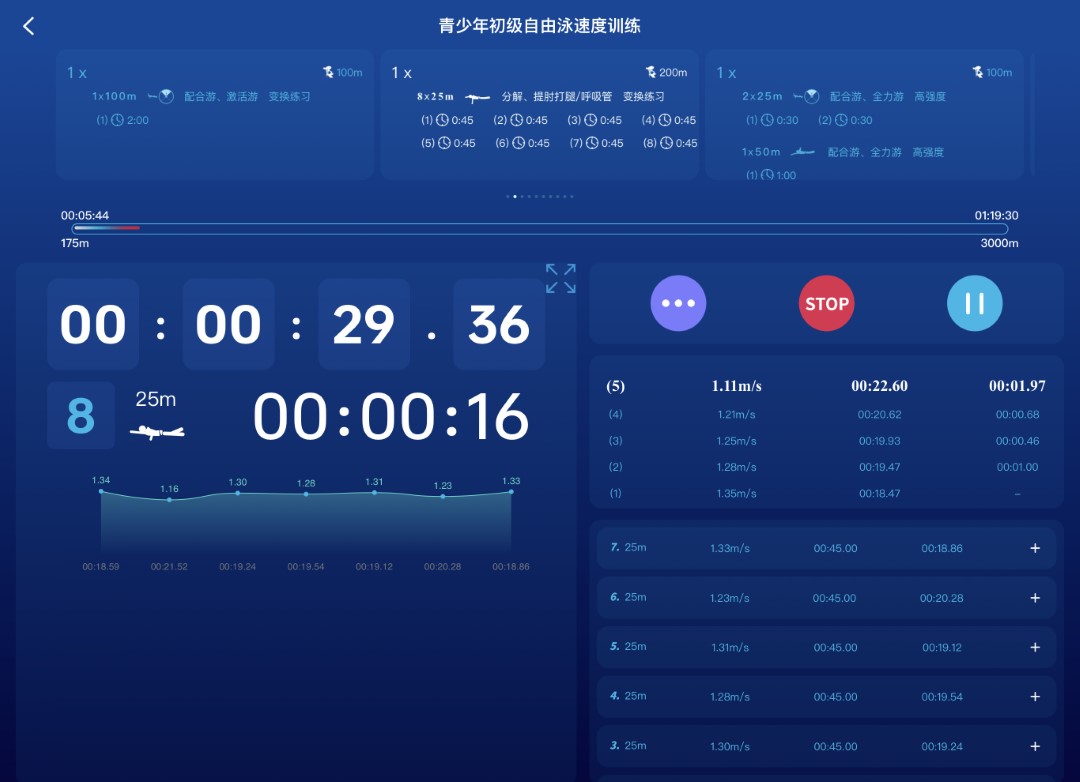Expand the 6. 25m lap entry
This screenshot has width=1080, height=782.
pyautogui.click(x=1035, y=597)
